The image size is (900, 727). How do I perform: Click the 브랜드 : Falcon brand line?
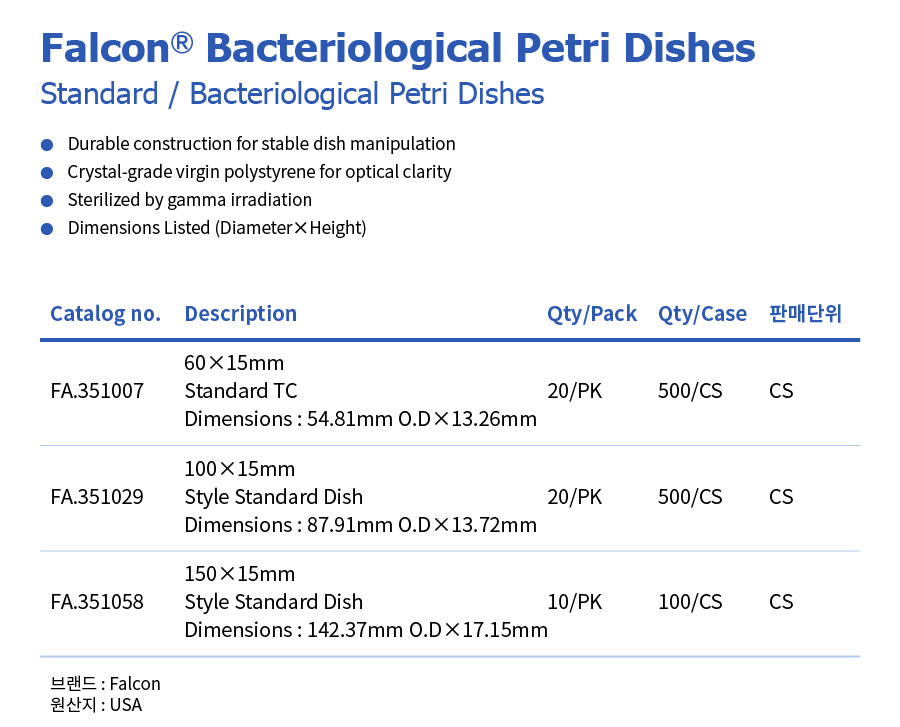click(x=105, y=684)
